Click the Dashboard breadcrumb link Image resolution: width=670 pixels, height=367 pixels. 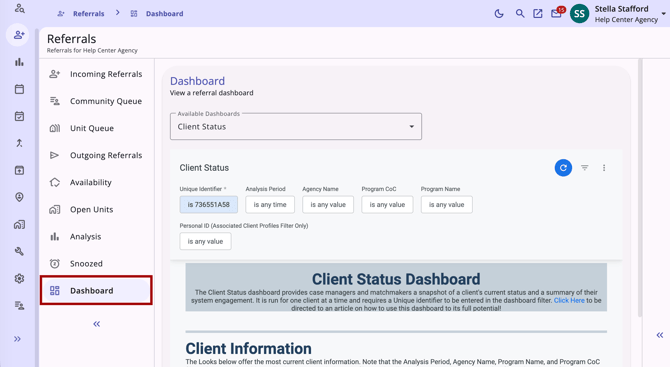click(x=165, y=14)
